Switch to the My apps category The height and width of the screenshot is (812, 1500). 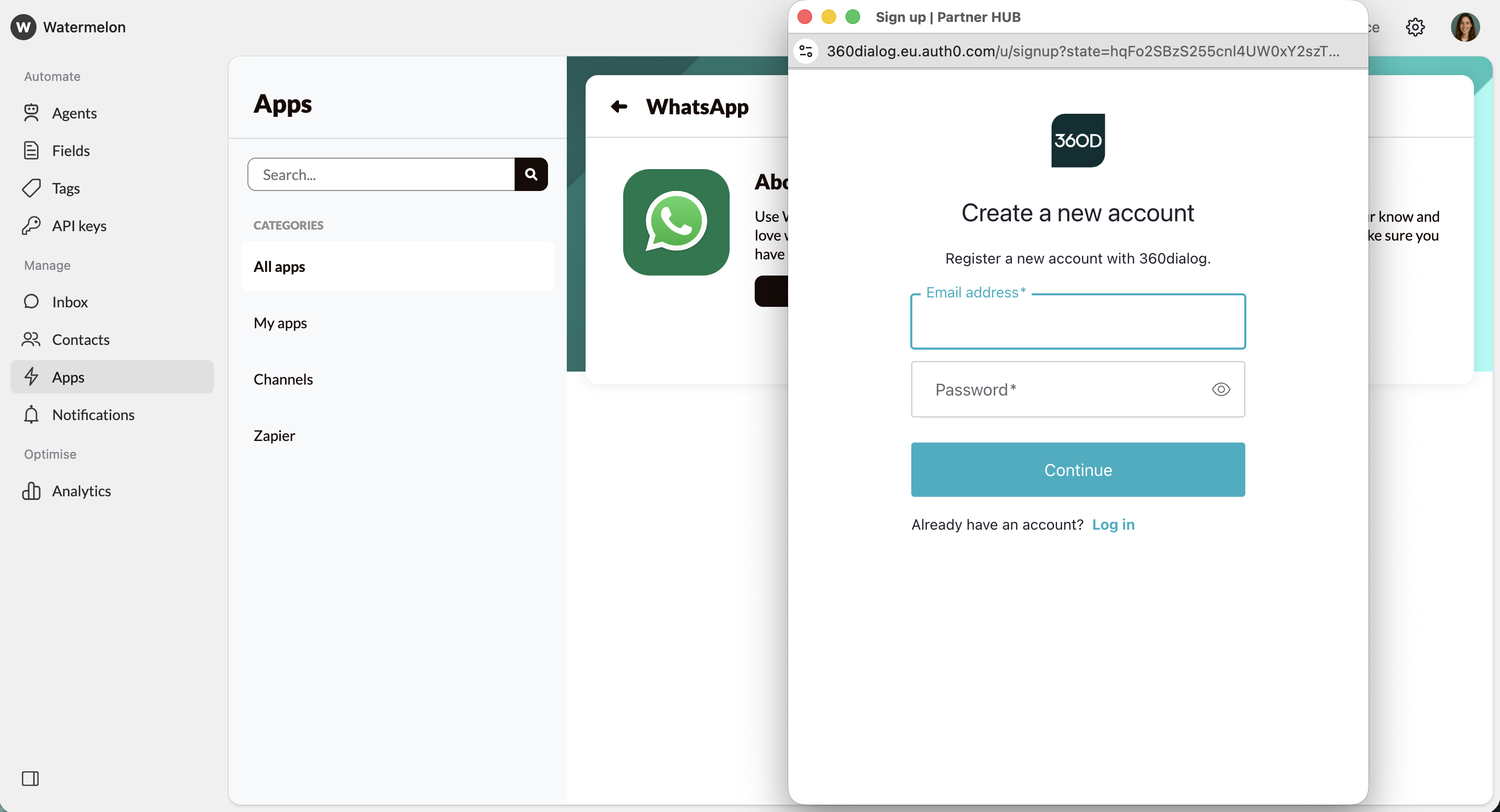280,323
